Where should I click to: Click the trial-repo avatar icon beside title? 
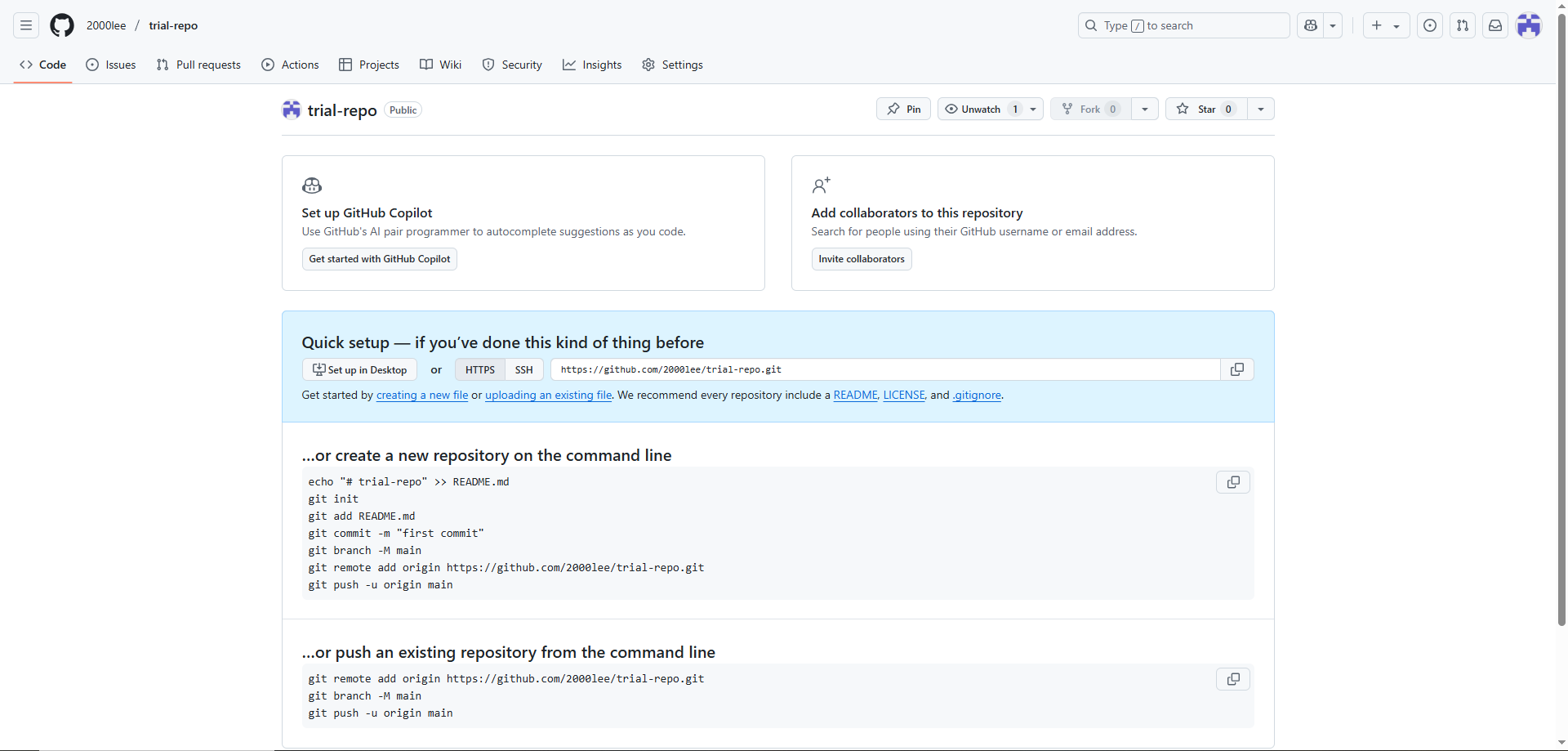click(292, 110)
